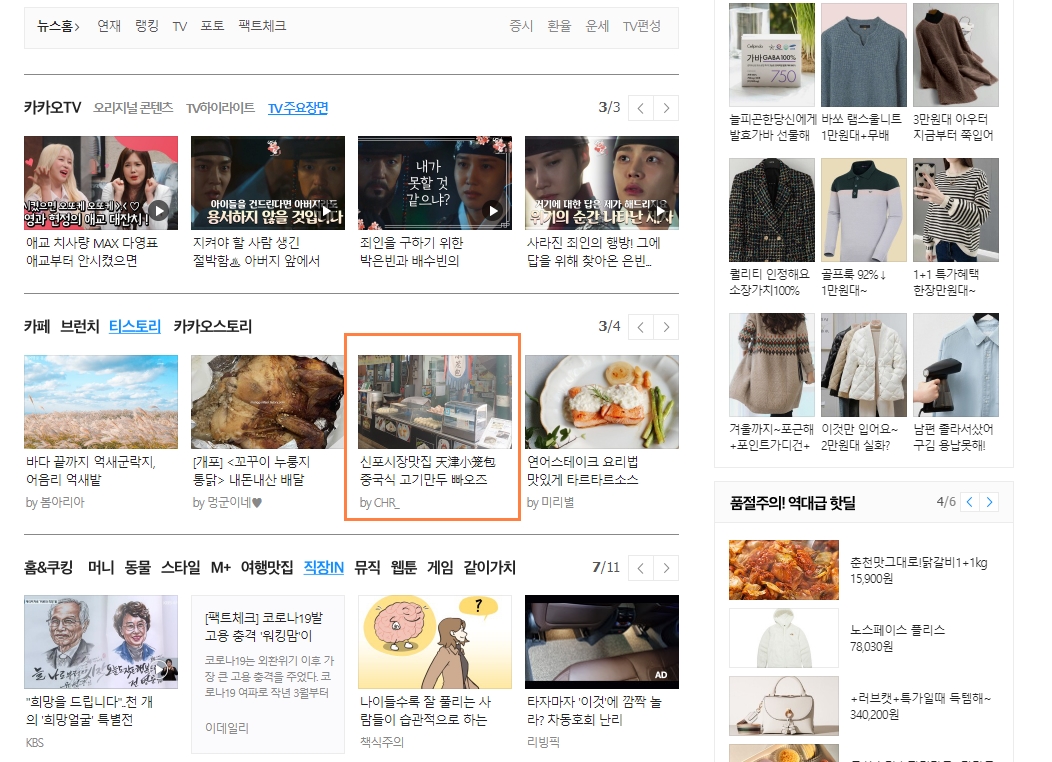Switch to 카카오스토리 tab
The width and height of the screenshot is (1052, 762).
[x=213, y=327]
